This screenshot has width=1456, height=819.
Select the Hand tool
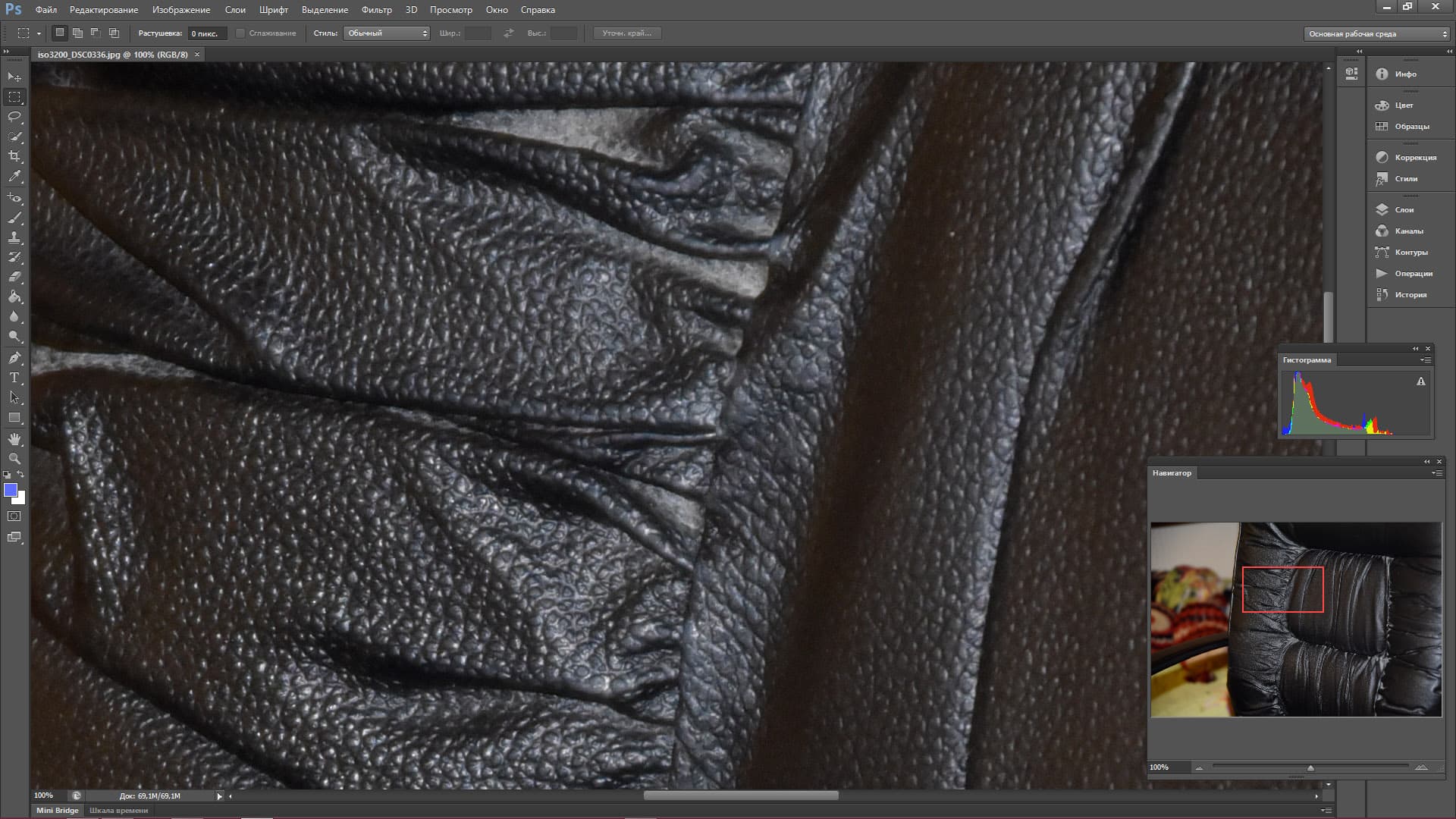tap(14, 439)
